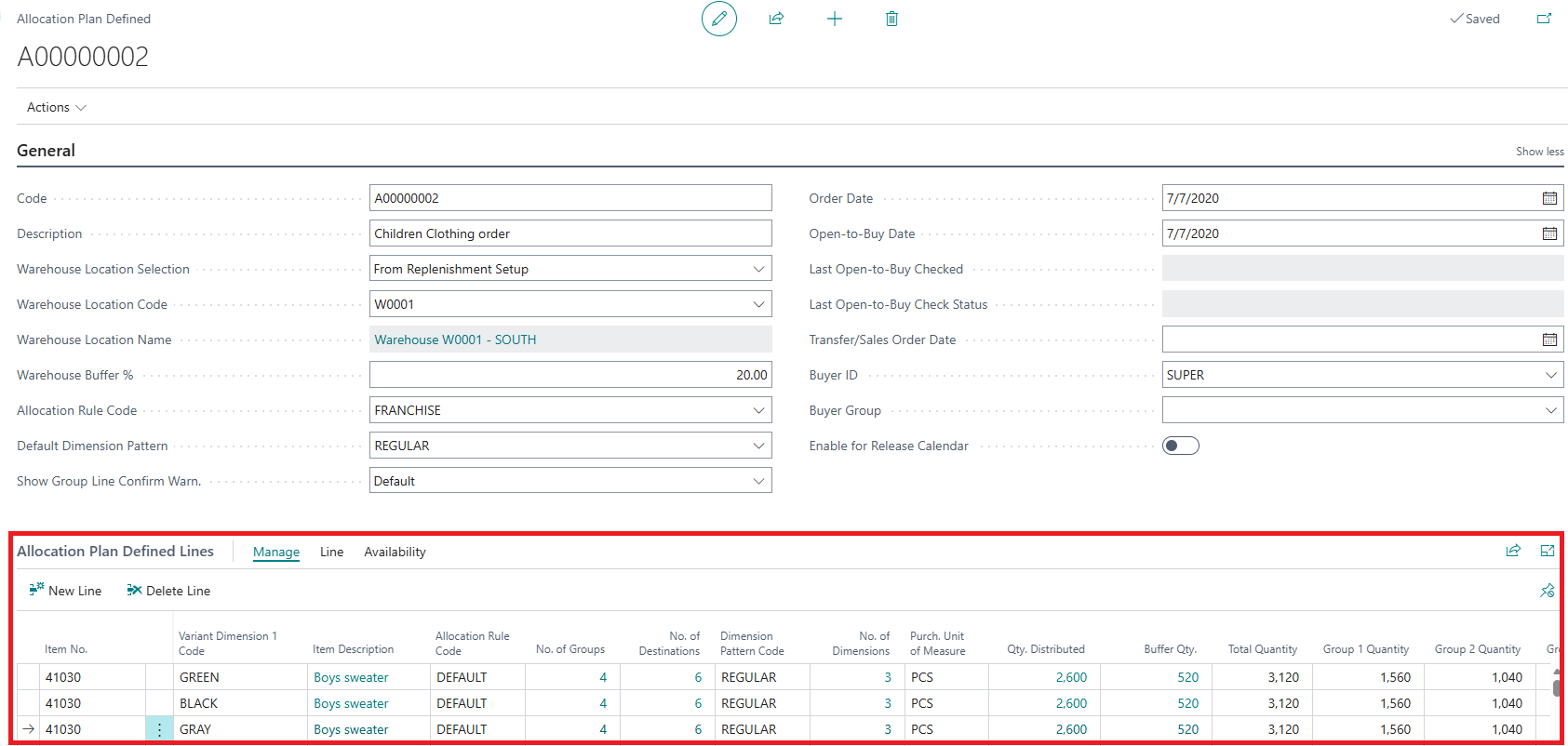Image resolution: width=1568 pixels, height=746 pixels.
Task: Click the pencil edit icon
Action: [718, 19]
